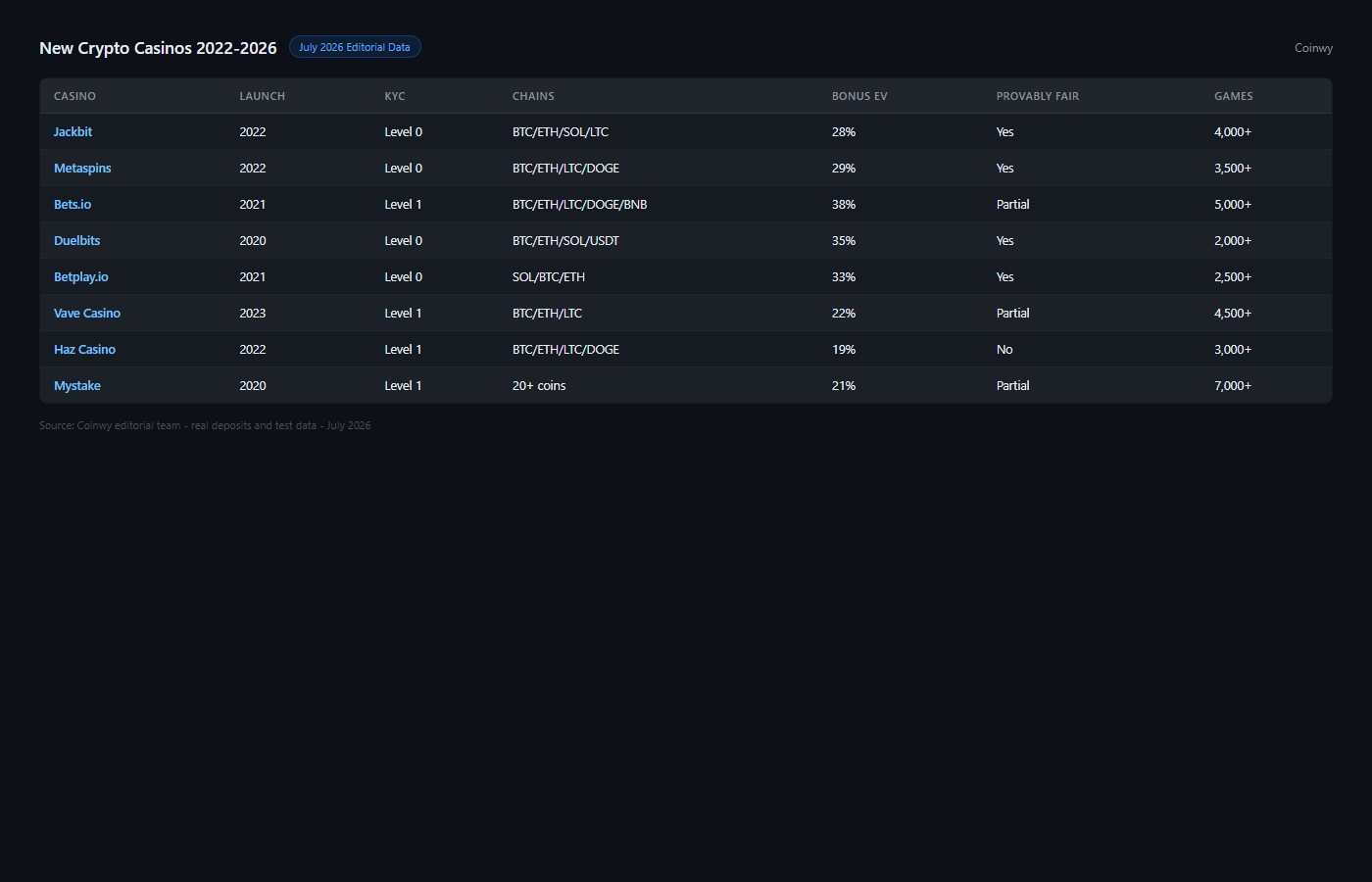1372x882 pixels.
Task: Click the Chains column header
Action: point(533,96)
